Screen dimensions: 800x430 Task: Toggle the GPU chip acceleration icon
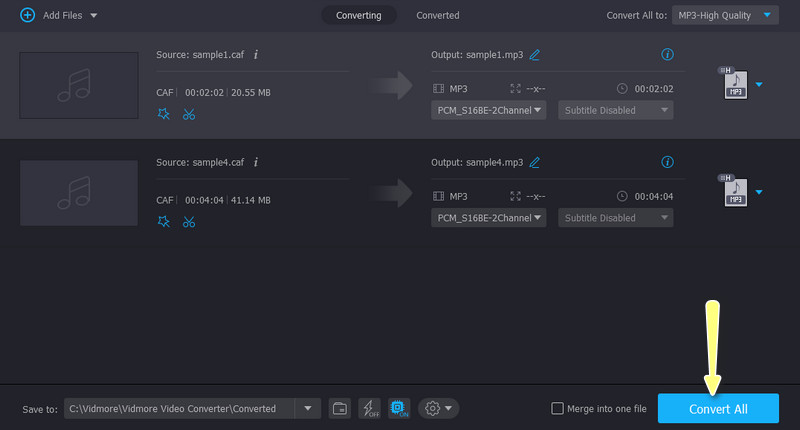coord(397,408)
